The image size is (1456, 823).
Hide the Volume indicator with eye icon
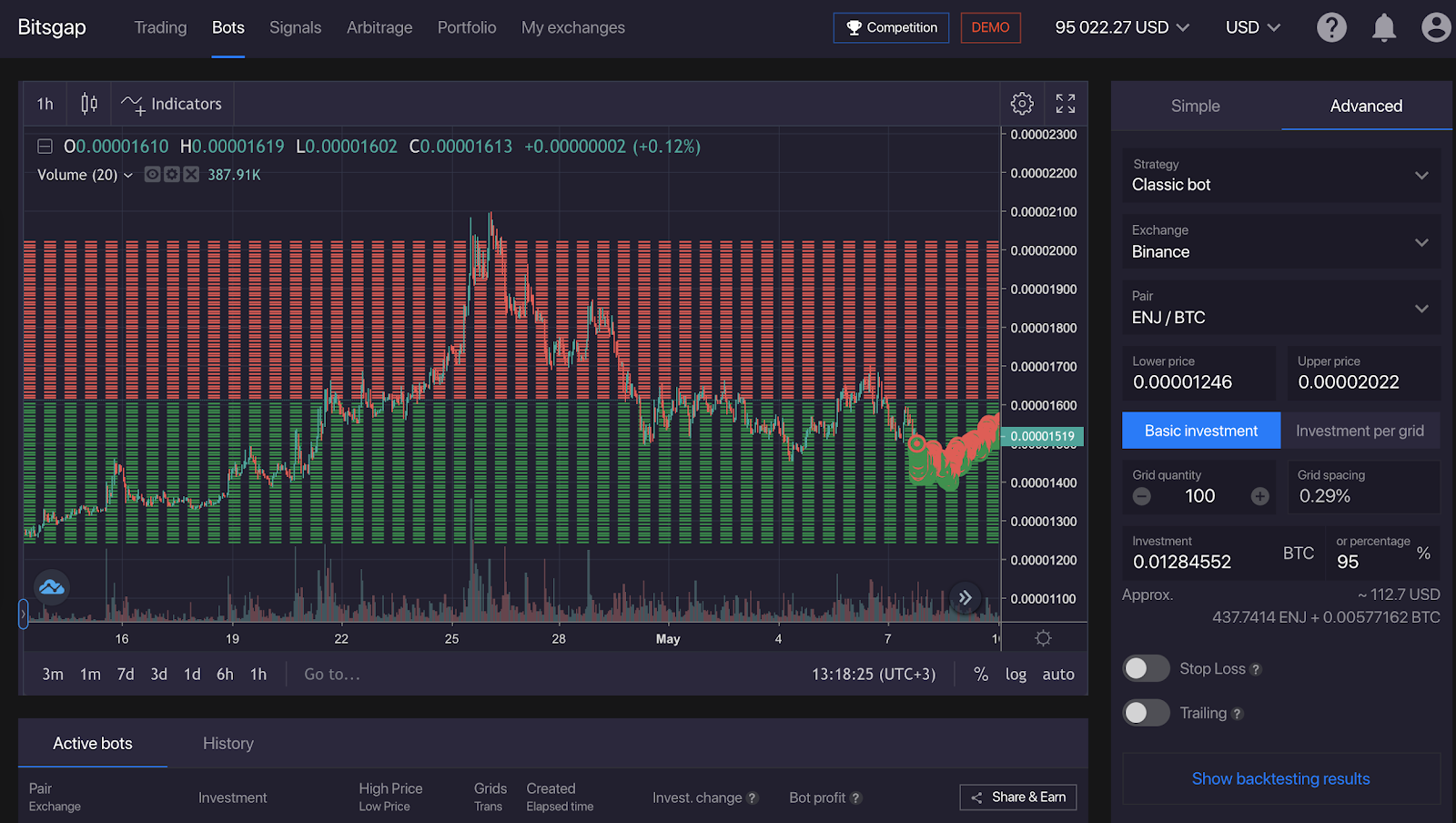(152, 175)
